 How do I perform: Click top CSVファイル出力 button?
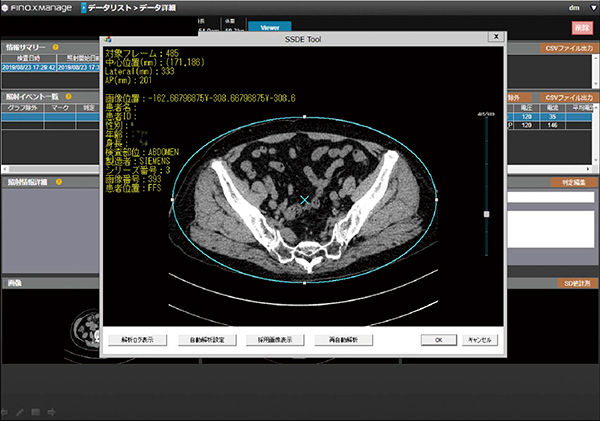pyautogui.click(x=568, y=48)
